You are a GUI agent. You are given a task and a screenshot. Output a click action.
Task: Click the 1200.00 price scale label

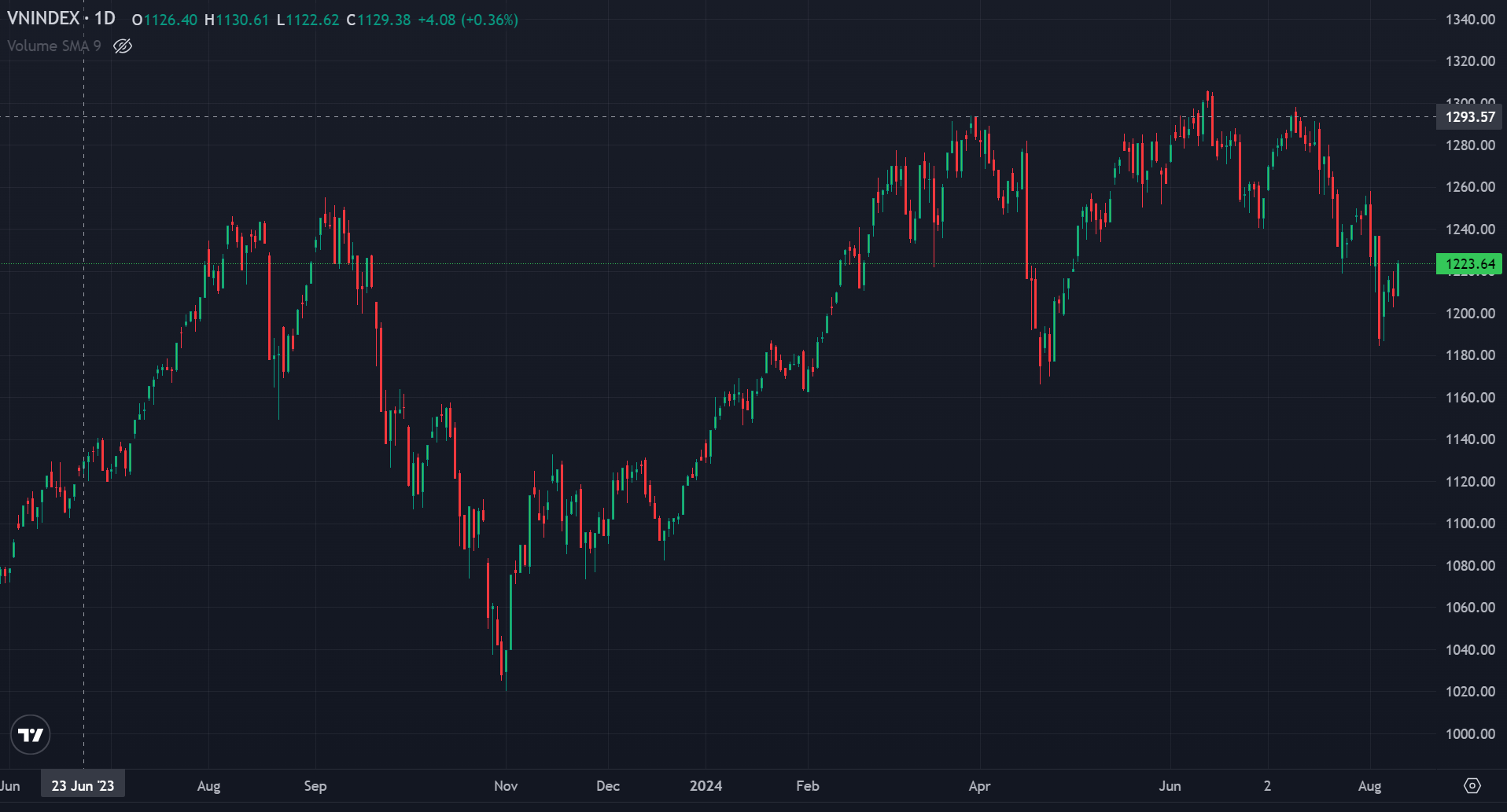tap(1470, 314)
